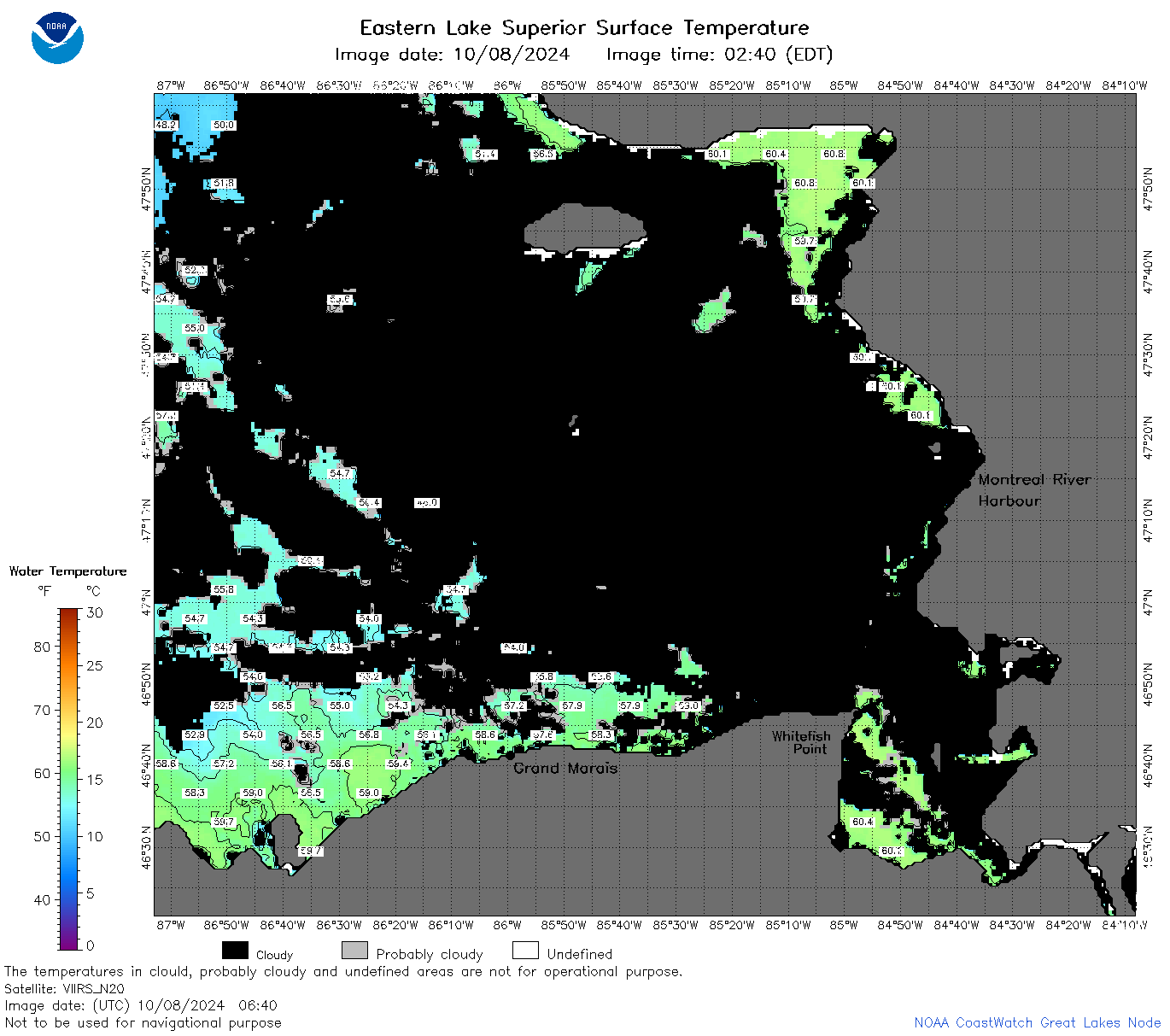Click the black Cloudy legend swatch
The image size is (1170, 1036).
coord(235,951)
